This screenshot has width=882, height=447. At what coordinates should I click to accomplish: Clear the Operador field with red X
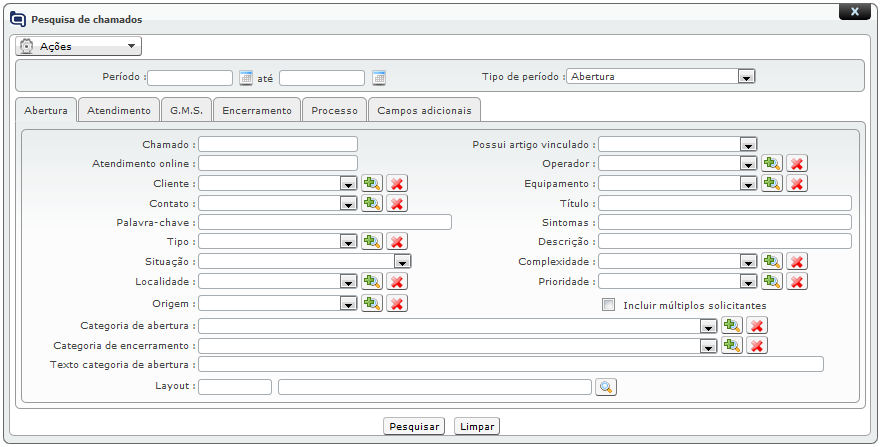pyautogui.click(x=796, y=164)
